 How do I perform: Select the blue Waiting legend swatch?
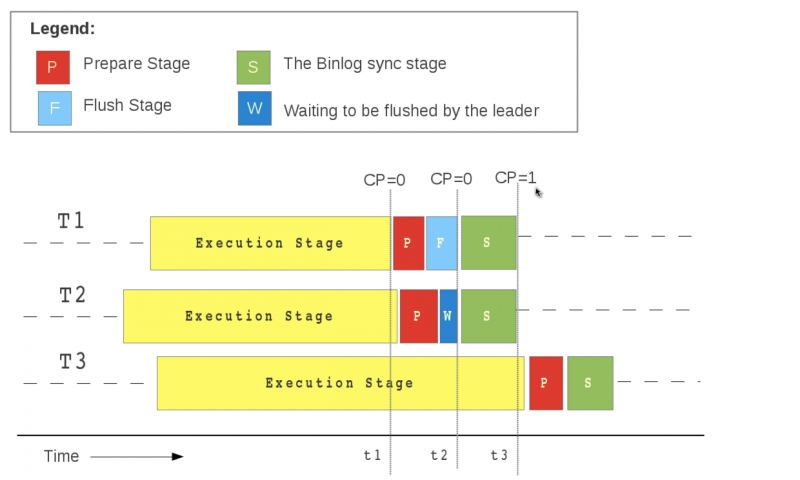[x=254, y=108]
